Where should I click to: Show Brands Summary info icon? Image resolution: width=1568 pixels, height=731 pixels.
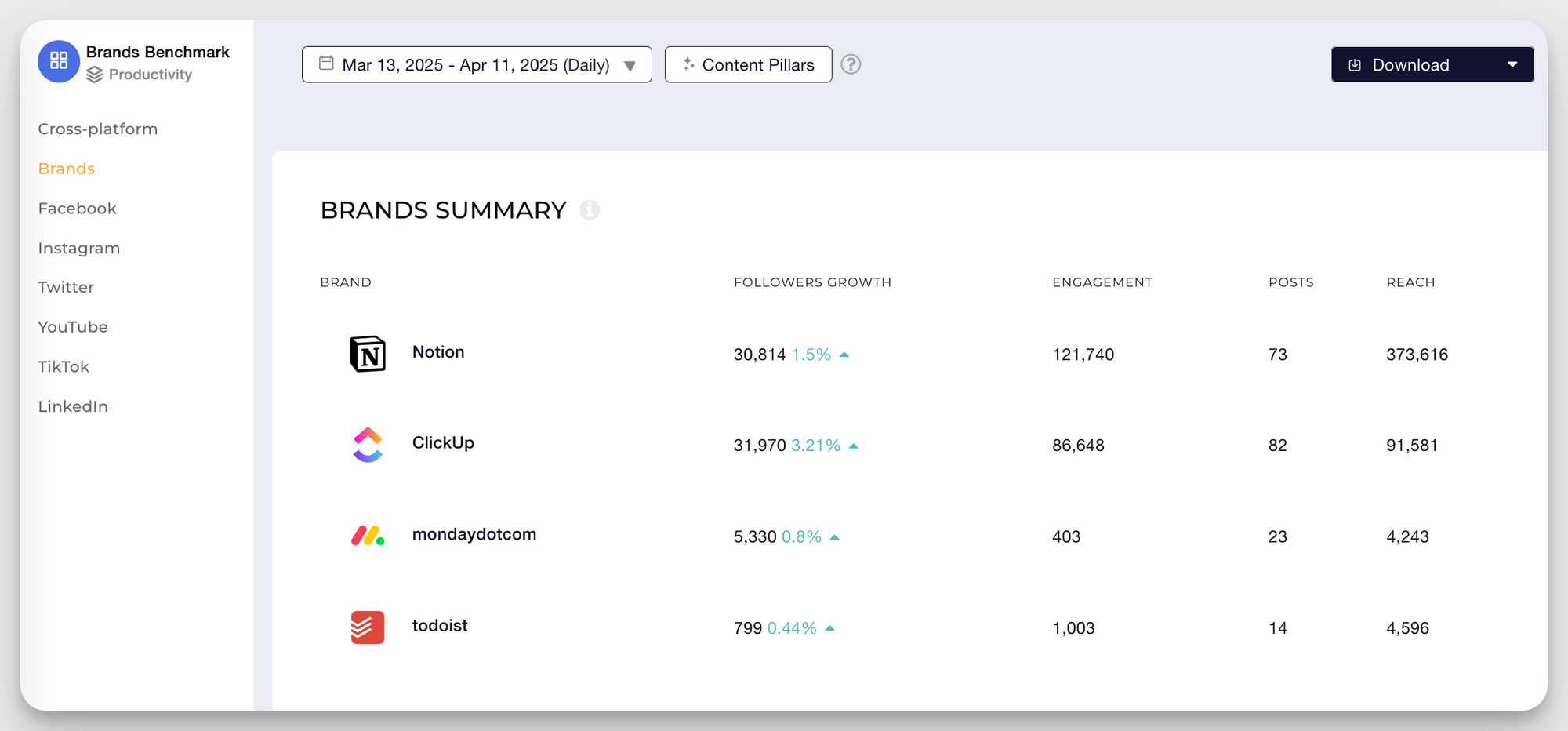[x=590, y=210]
